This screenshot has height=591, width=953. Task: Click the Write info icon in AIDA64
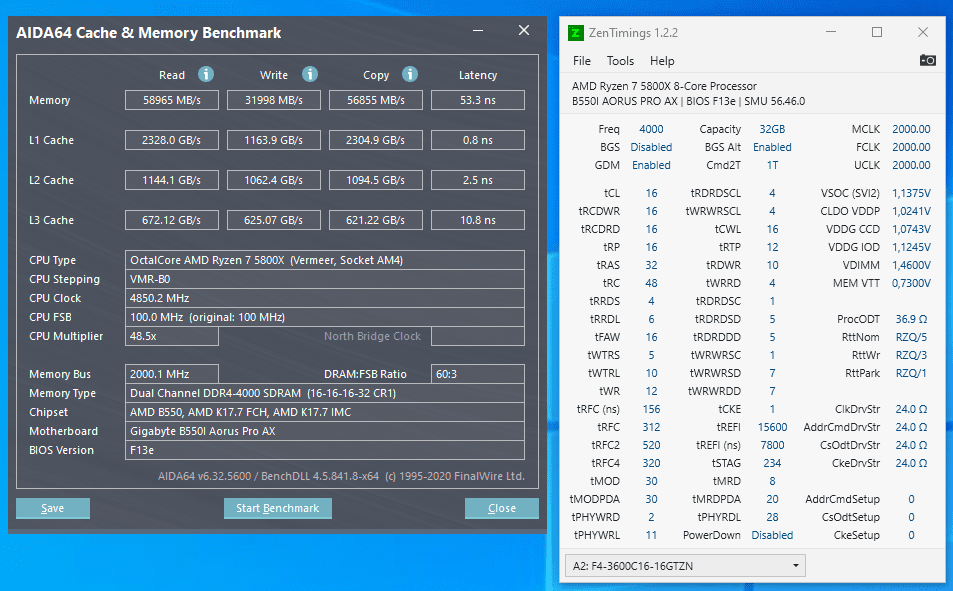(310, 74)
